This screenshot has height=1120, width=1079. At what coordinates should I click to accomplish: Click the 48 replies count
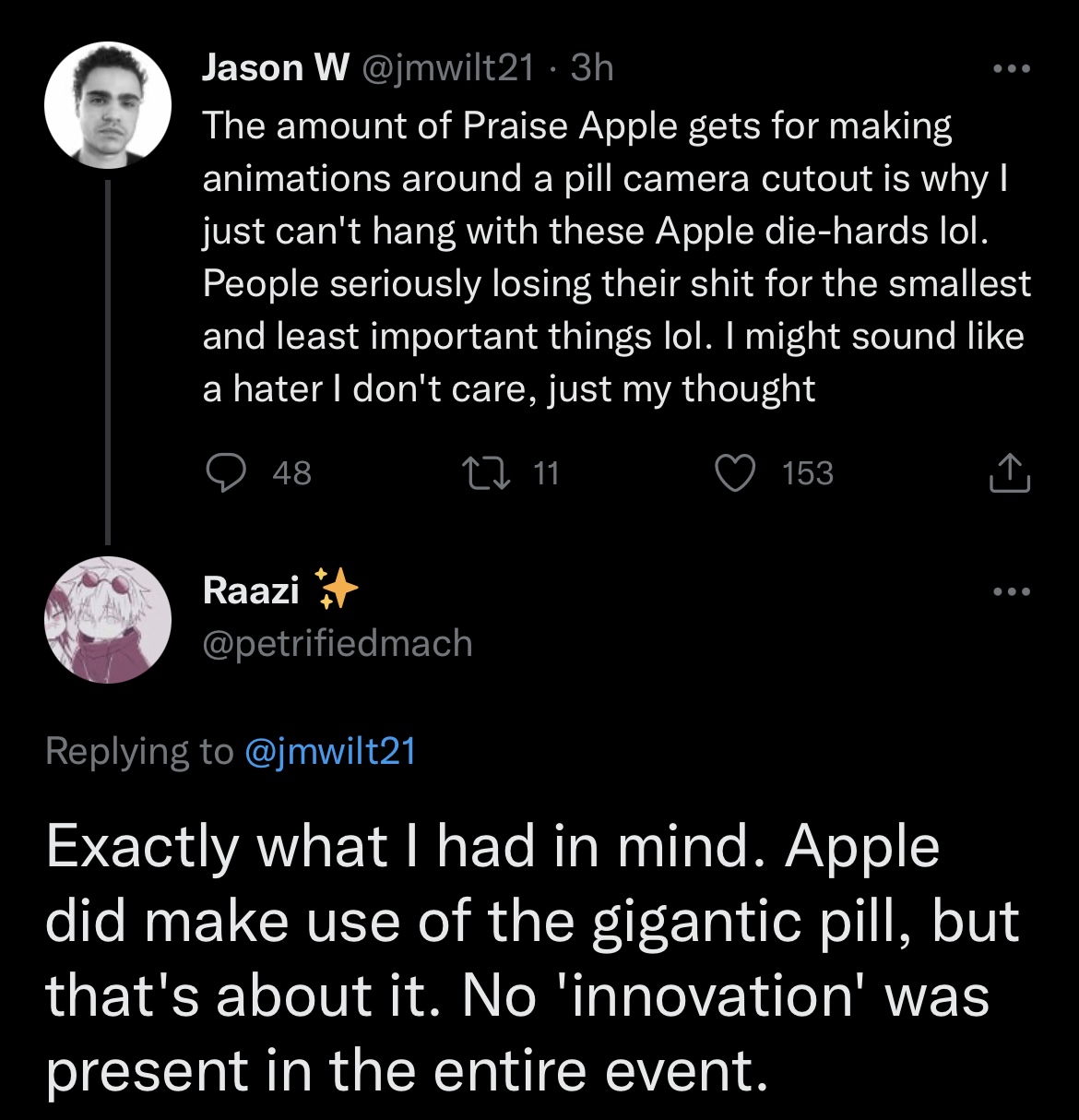[x=292, y=473]
